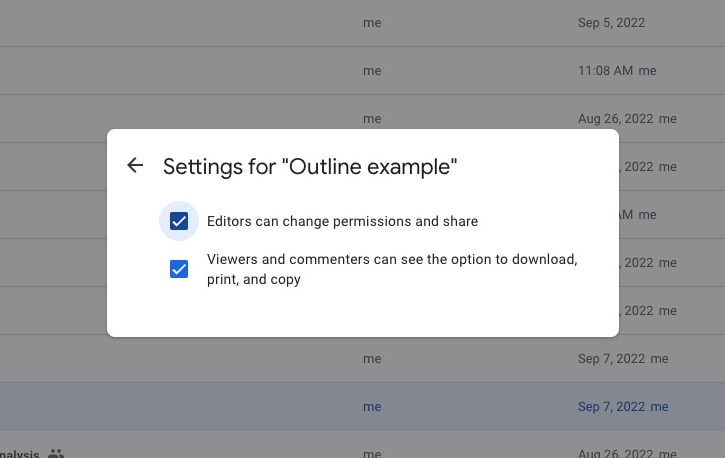Image resolution: width=725 pixels, height=458 pixels.
Task: Click the shared people icon next to 'nalysis'
Action: 56,453
